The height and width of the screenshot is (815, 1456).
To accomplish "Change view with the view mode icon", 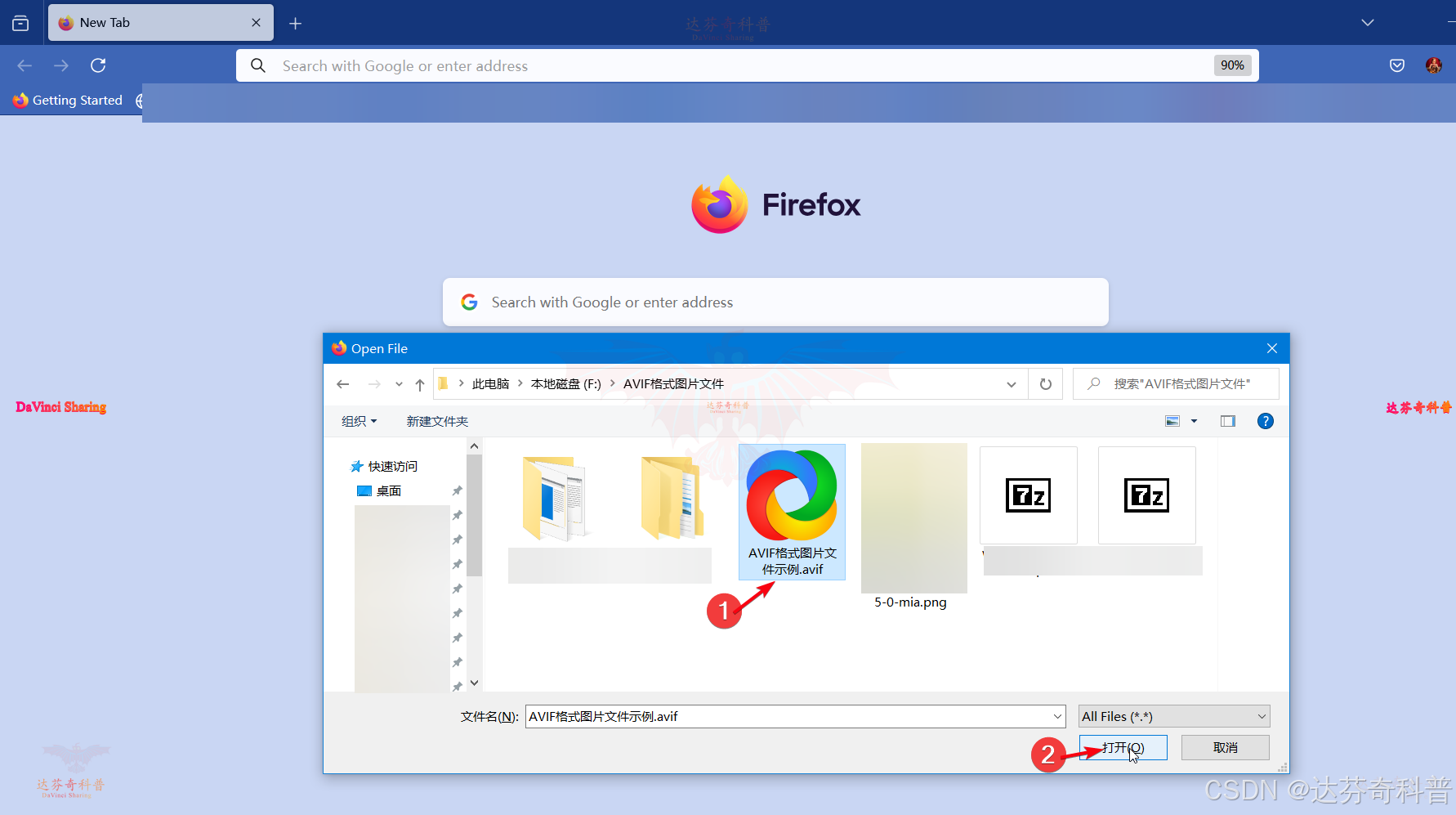I will coord(1172,421).
